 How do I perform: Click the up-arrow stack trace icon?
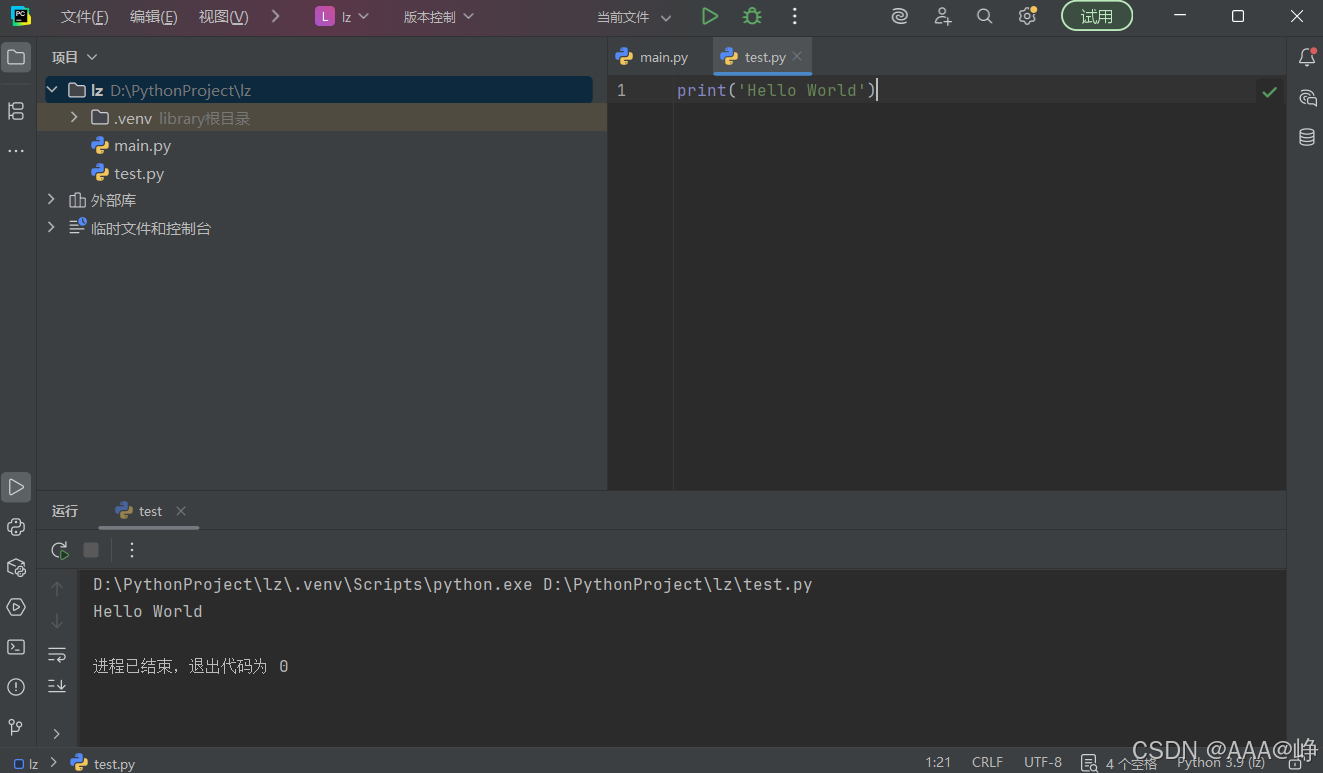point(57,589)
